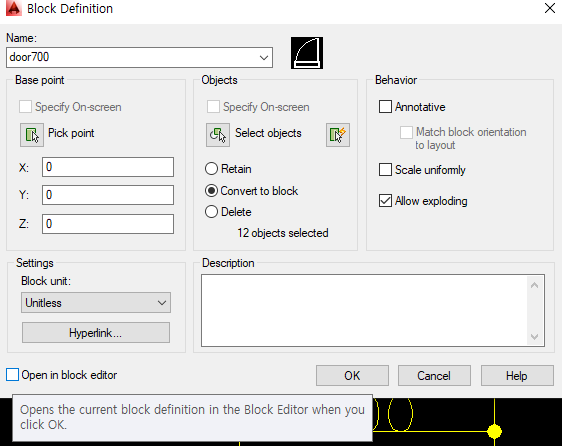Check Specify On-screen under Base point
The image size is (562, 446).
25,107
